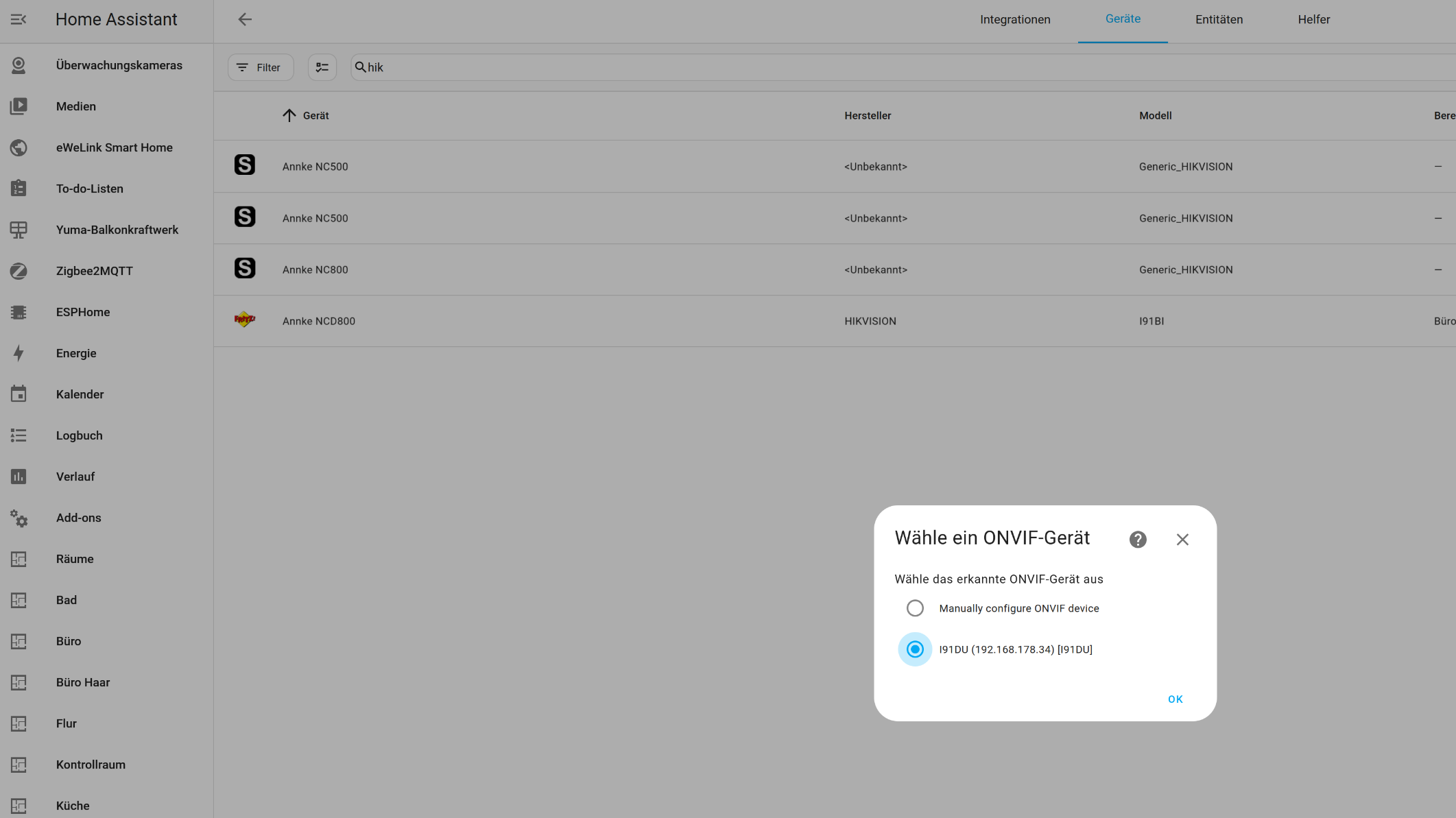Select Manually configure ONVIF device radio
The height and width of the screenshot is (818, 1456).
(915, 608)
